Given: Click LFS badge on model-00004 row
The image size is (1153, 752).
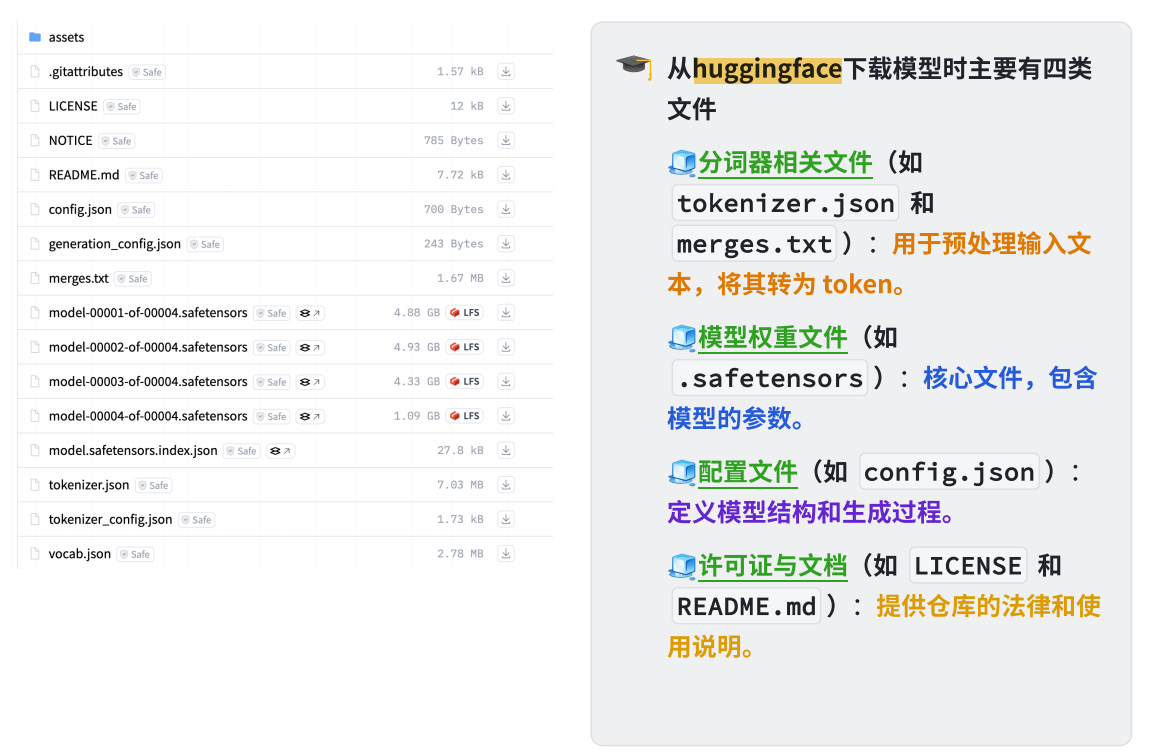Looking at the screenshot, I should (x=465, y=416).
